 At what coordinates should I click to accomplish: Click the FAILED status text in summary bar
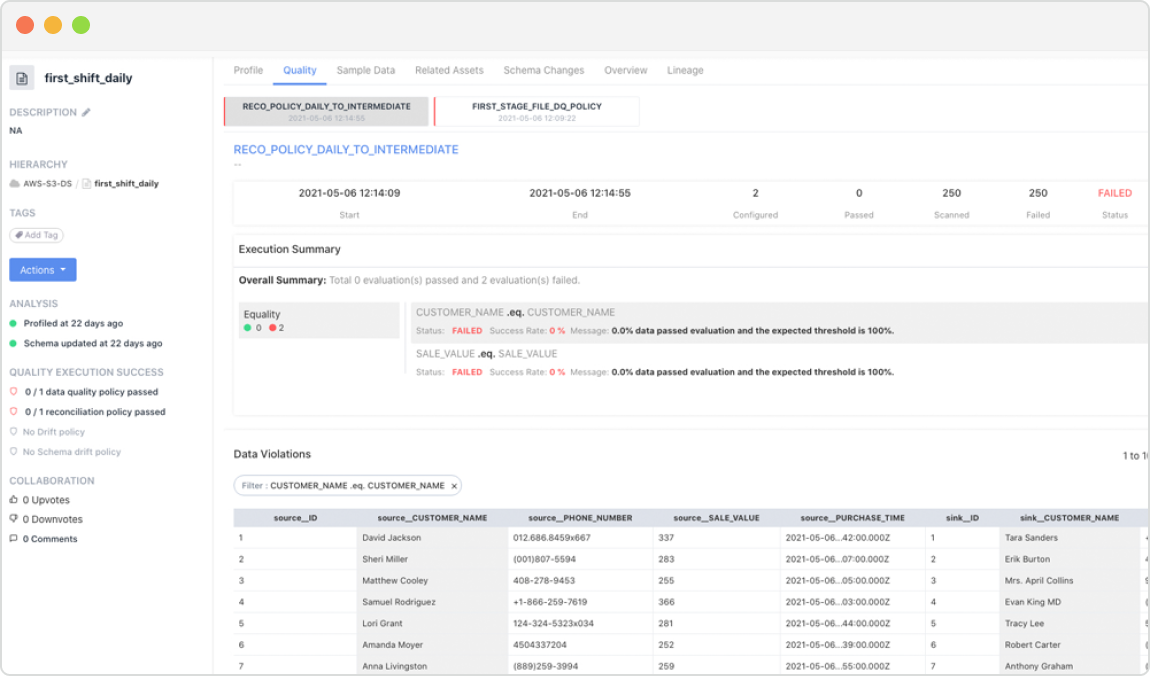[x=1114, y=193]
